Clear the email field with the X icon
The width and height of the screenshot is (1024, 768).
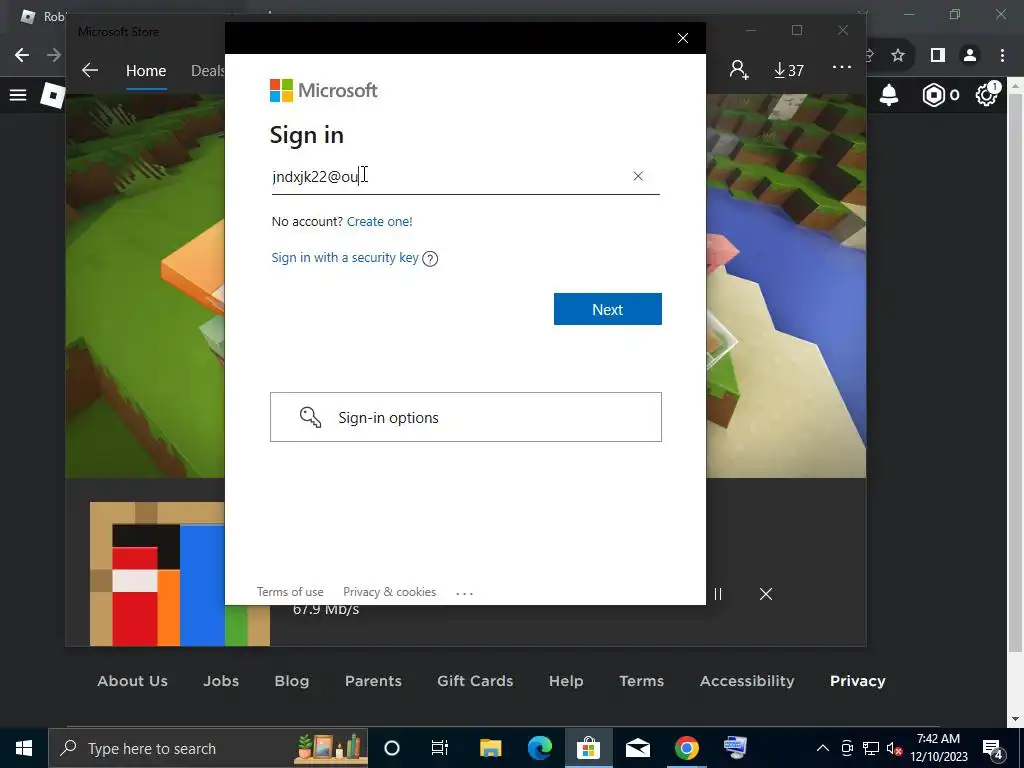(x=638, y=176)
